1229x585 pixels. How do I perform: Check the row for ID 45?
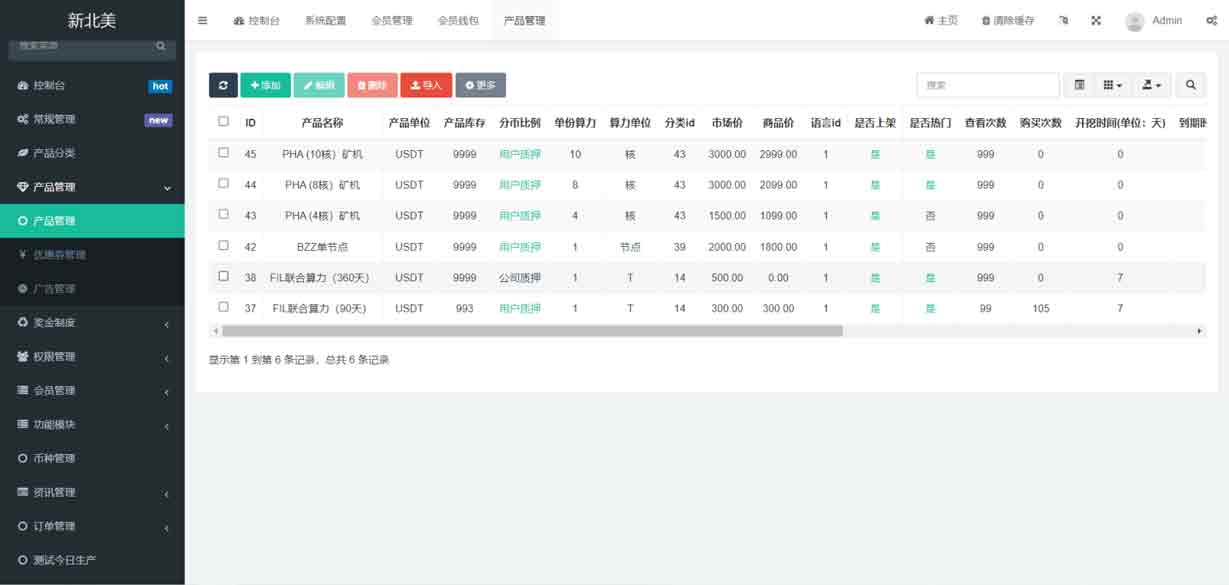click(x=223, y=153)
